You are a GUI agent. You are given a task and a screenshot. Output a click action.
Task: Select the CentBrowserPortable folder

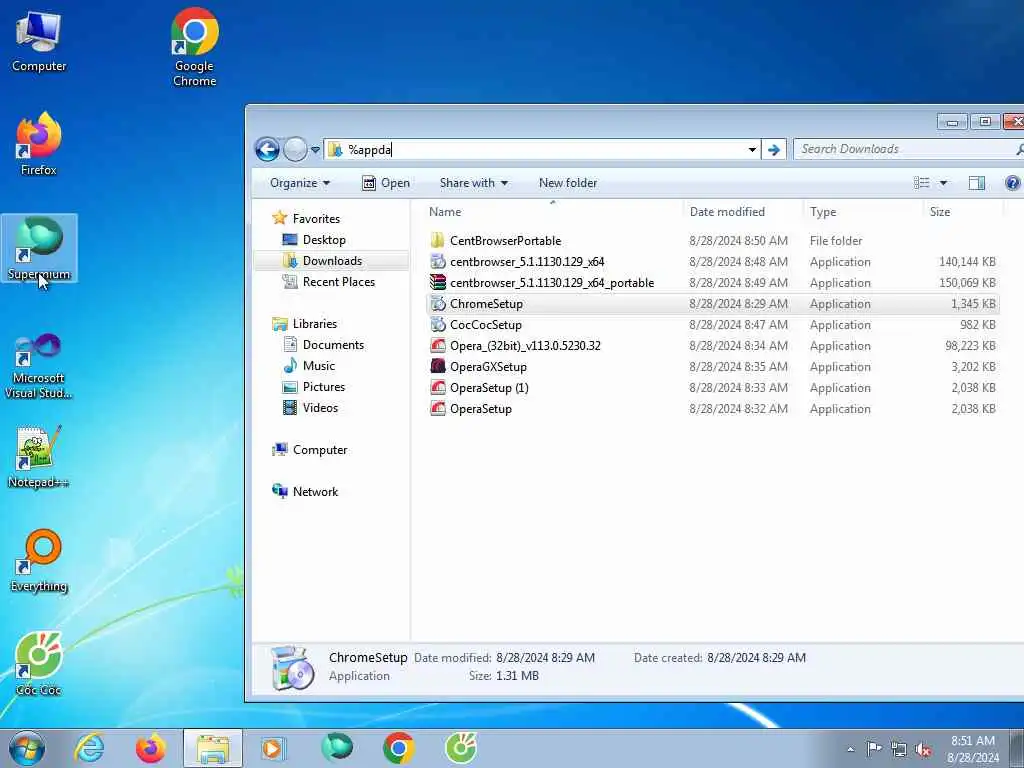tap(713, 240)
